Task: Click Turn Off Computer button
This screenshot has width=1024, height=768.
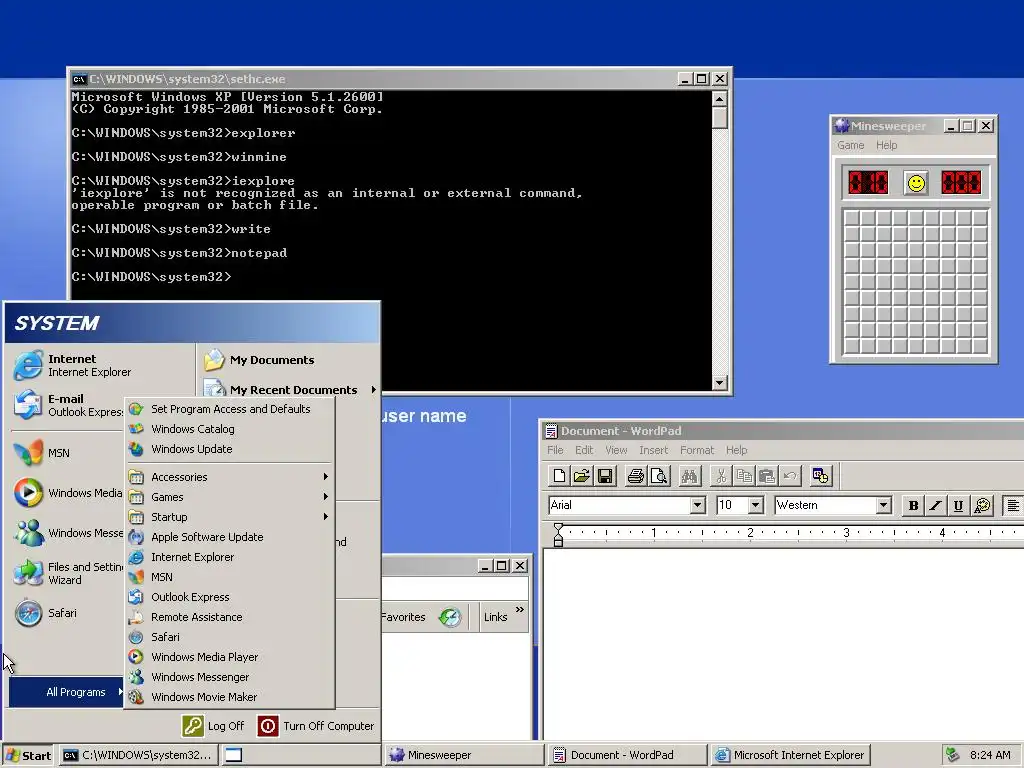Action: point(316,726)
